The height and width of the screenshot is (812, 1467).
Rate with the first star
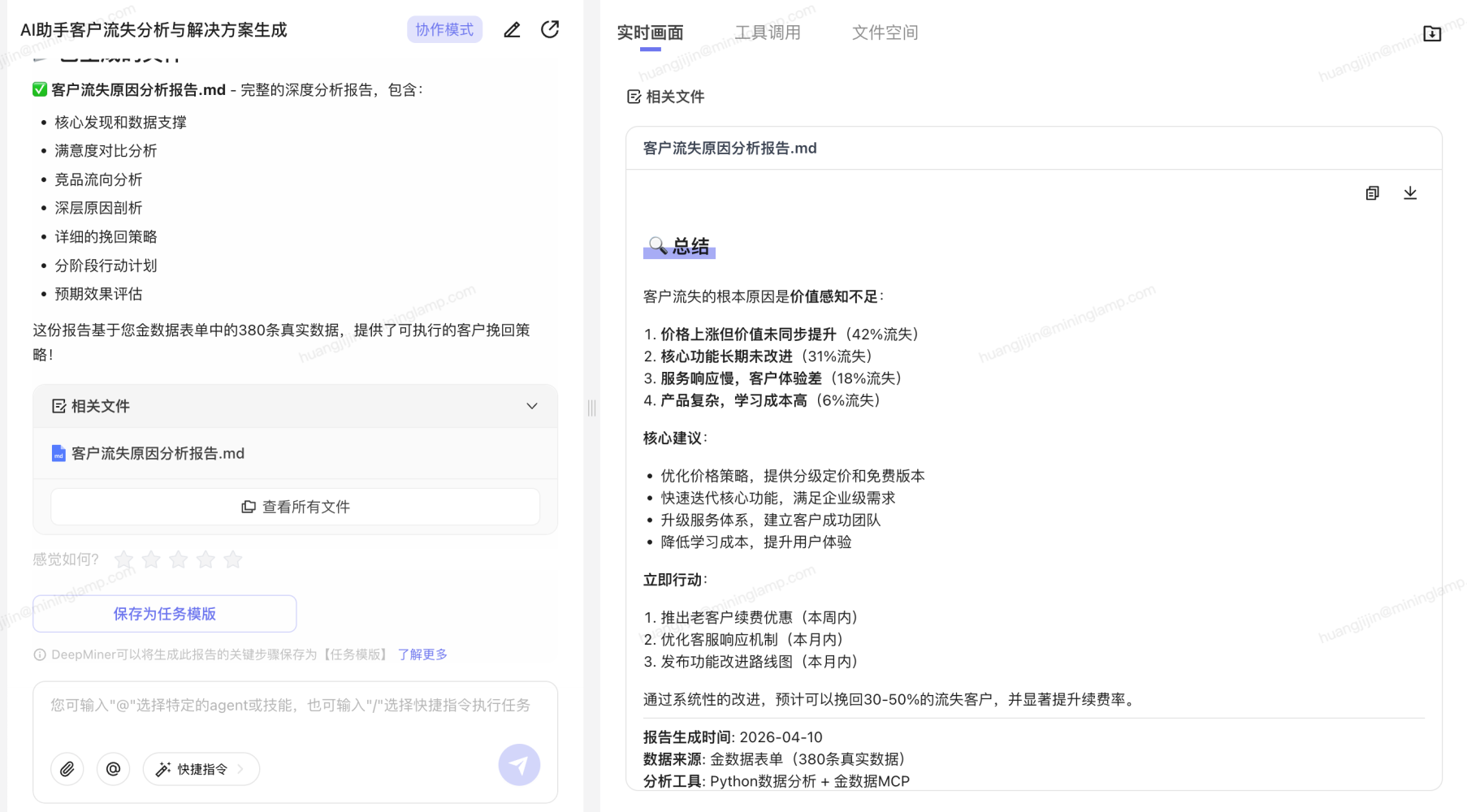[x=124, y=559]
